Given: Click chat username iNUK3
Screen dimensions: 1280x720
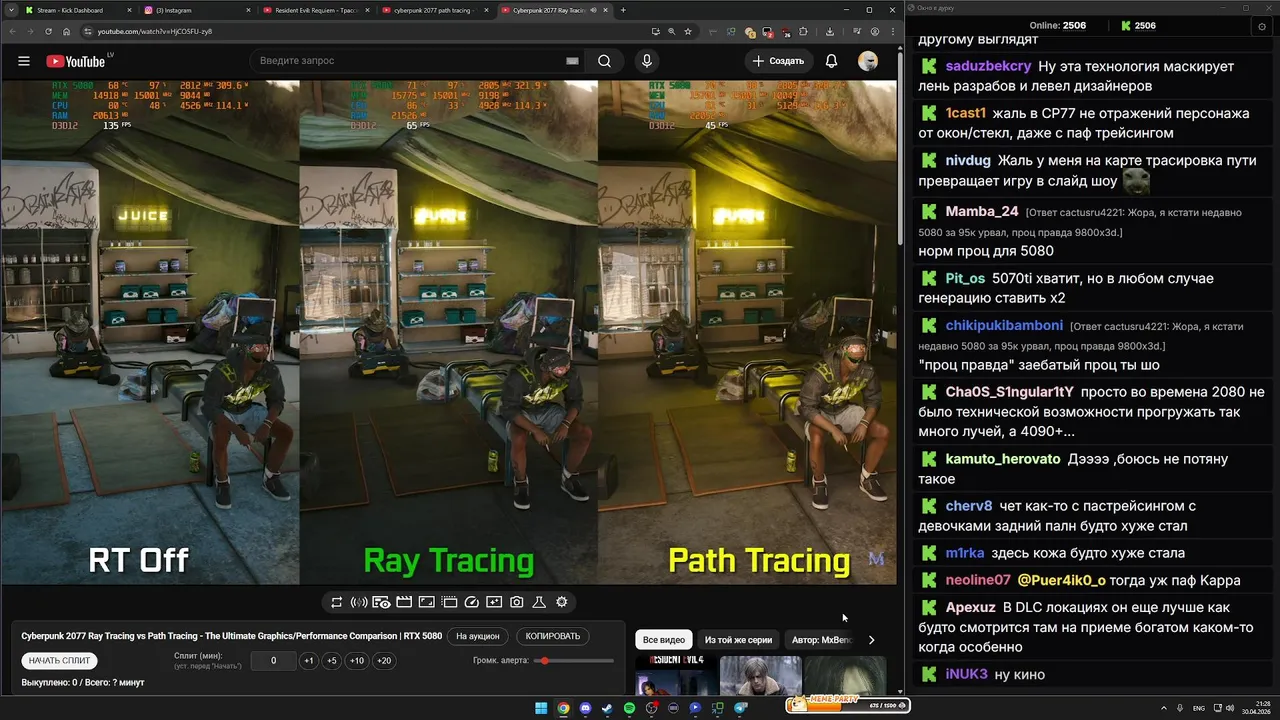Looking at the screenshot, I should tap(966, 674).
